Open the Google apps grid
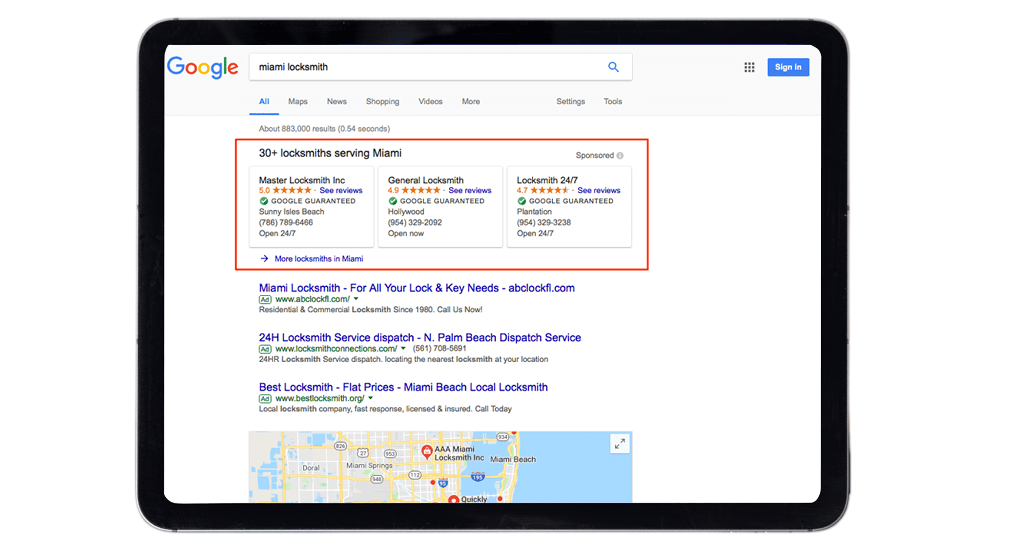This screenshot has width=1024, height=551. click(x=749, y=67)
